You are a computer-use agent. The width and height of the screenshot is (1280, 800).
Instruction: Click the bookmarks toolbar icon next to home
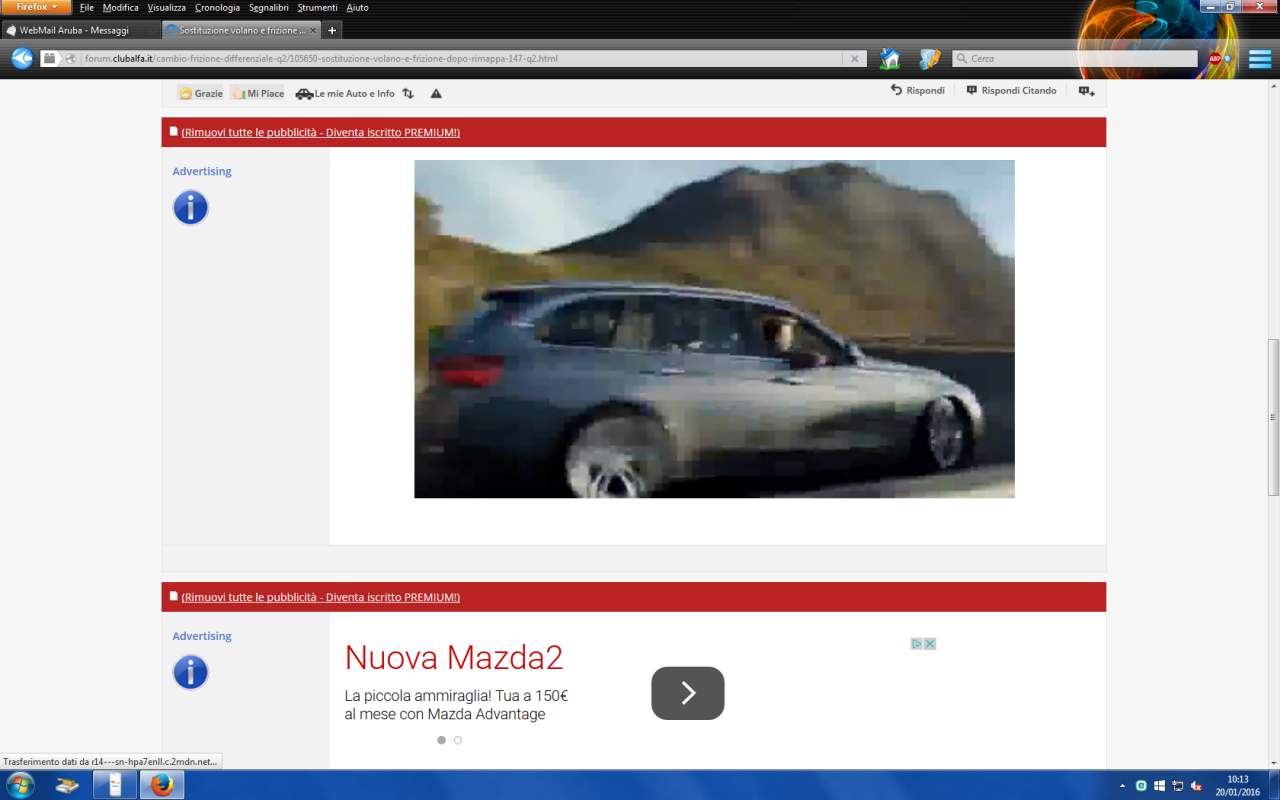click(930, 59)
